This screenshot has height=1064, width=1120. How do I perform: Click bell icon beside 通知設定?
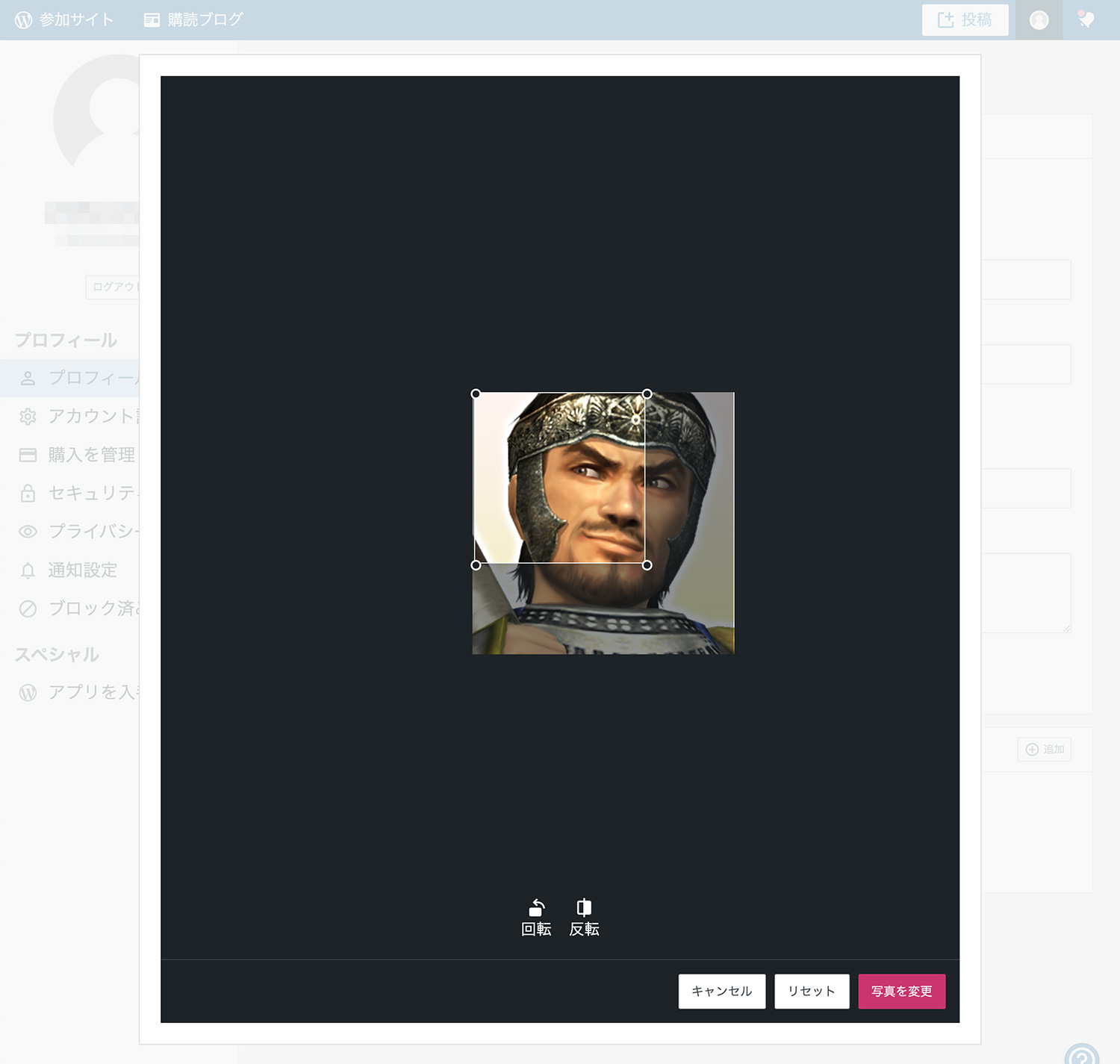28,570
